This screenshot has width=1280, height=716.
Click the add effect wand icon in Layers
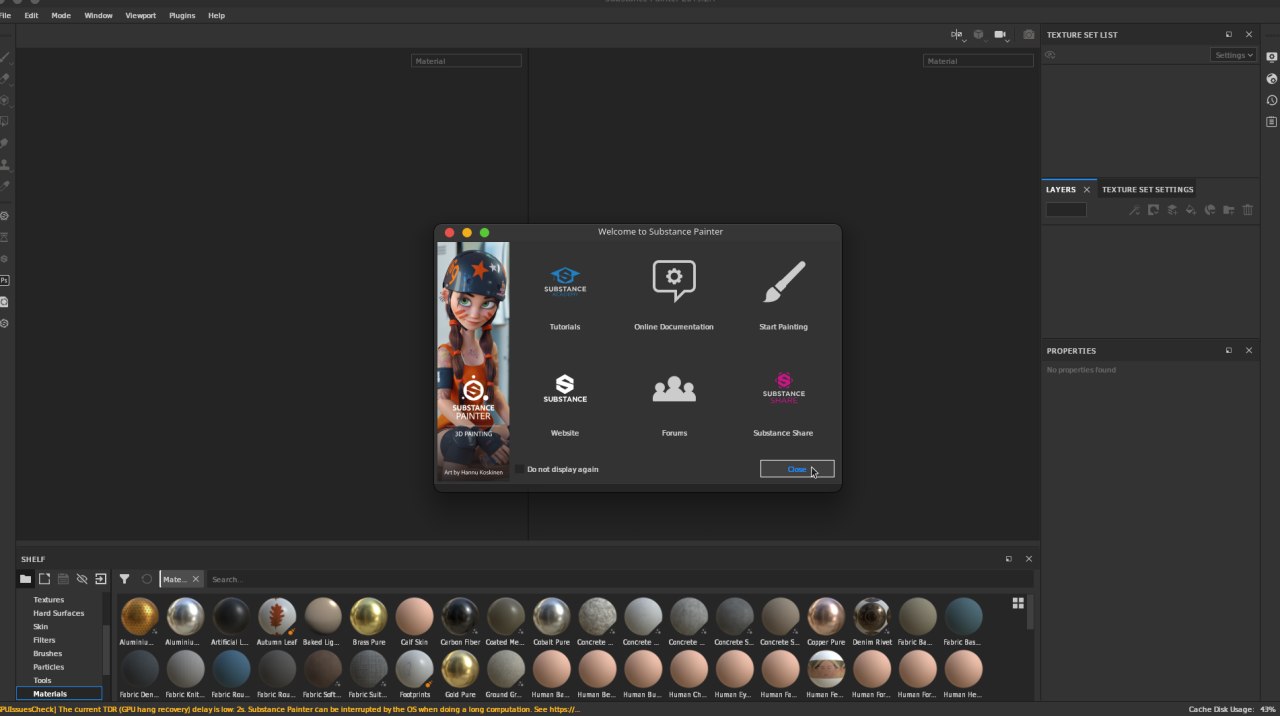1134,210
